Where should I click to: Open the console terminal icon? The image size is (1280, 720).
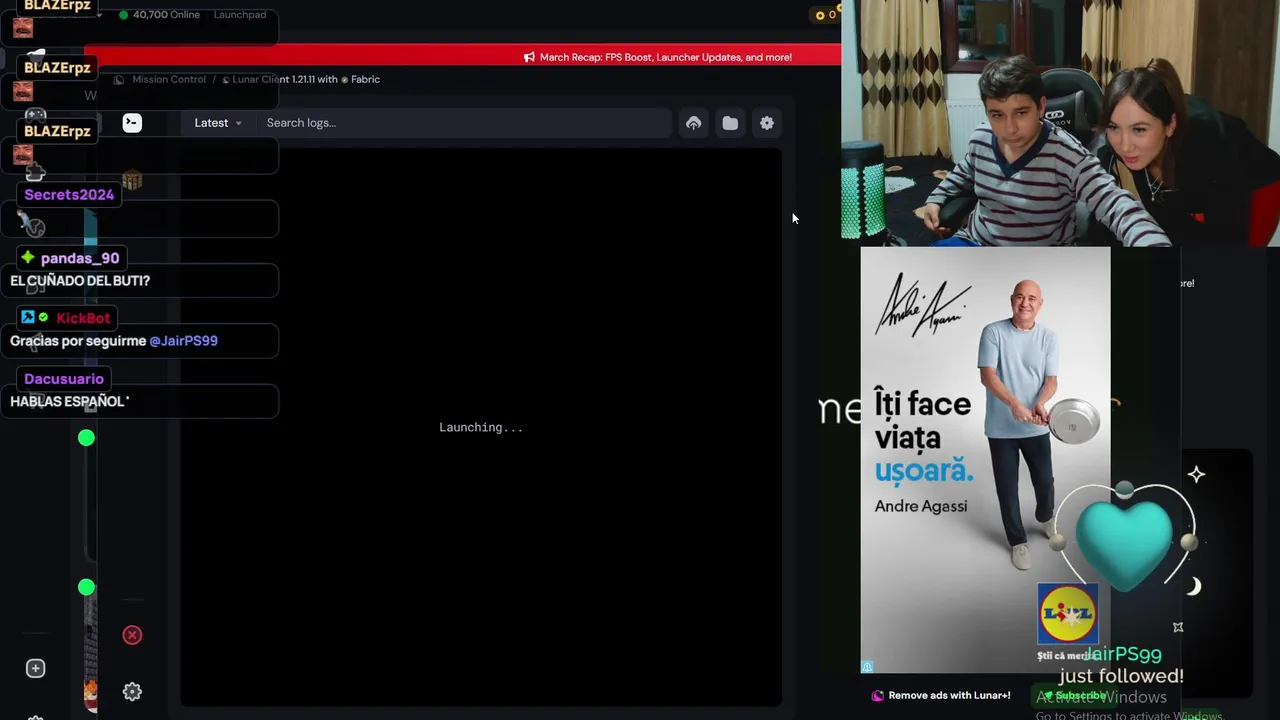132,123
